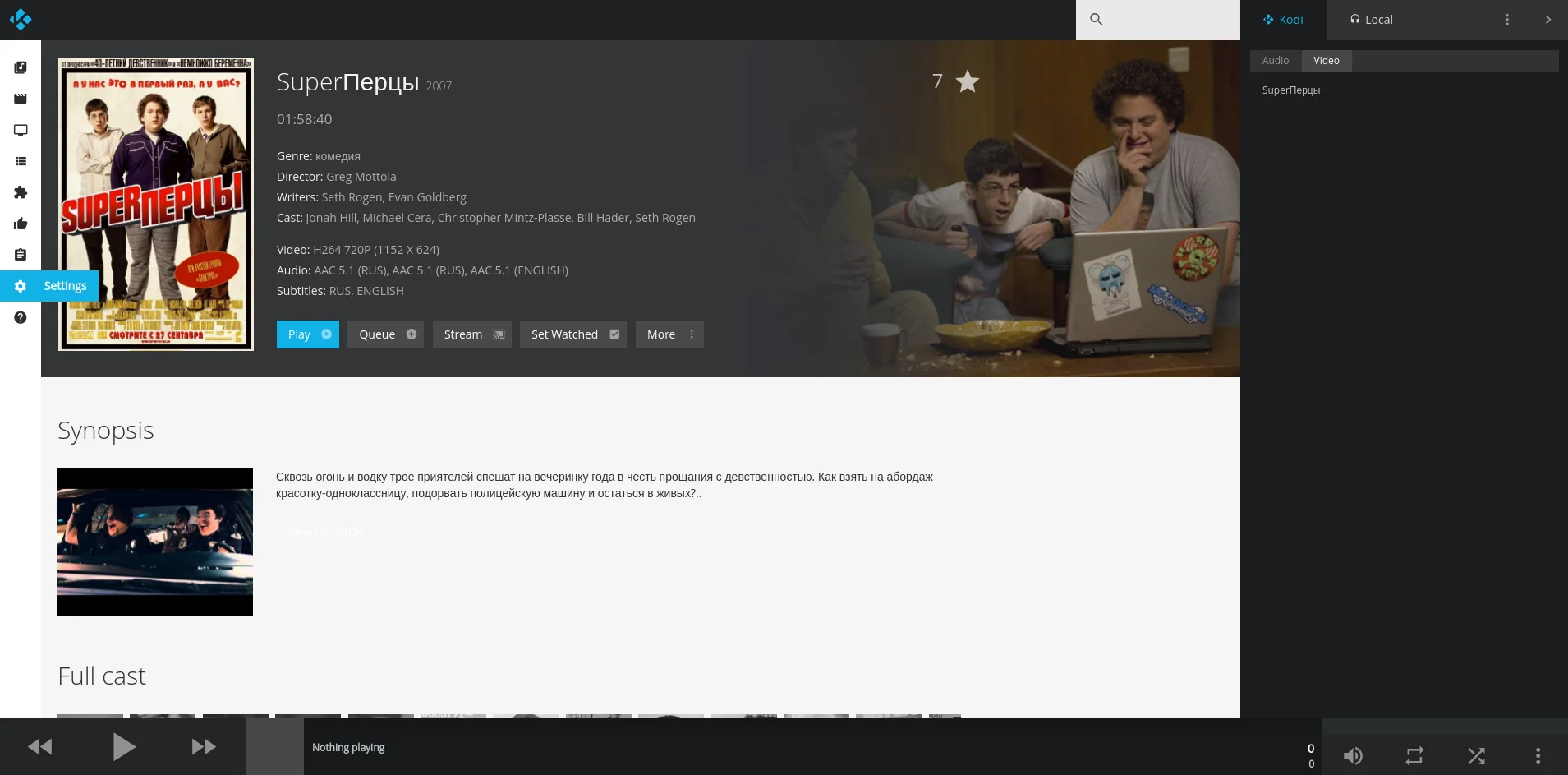The width and height of the screenshot is (1568, 775).
Task: Open the Playlists clipboard icon
Action: [21, 255]
